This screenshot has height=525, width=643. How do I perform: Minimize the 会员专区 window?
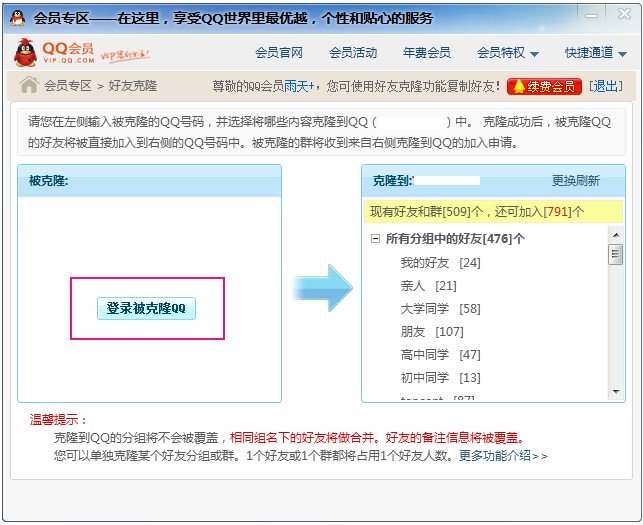coord(591,16)
